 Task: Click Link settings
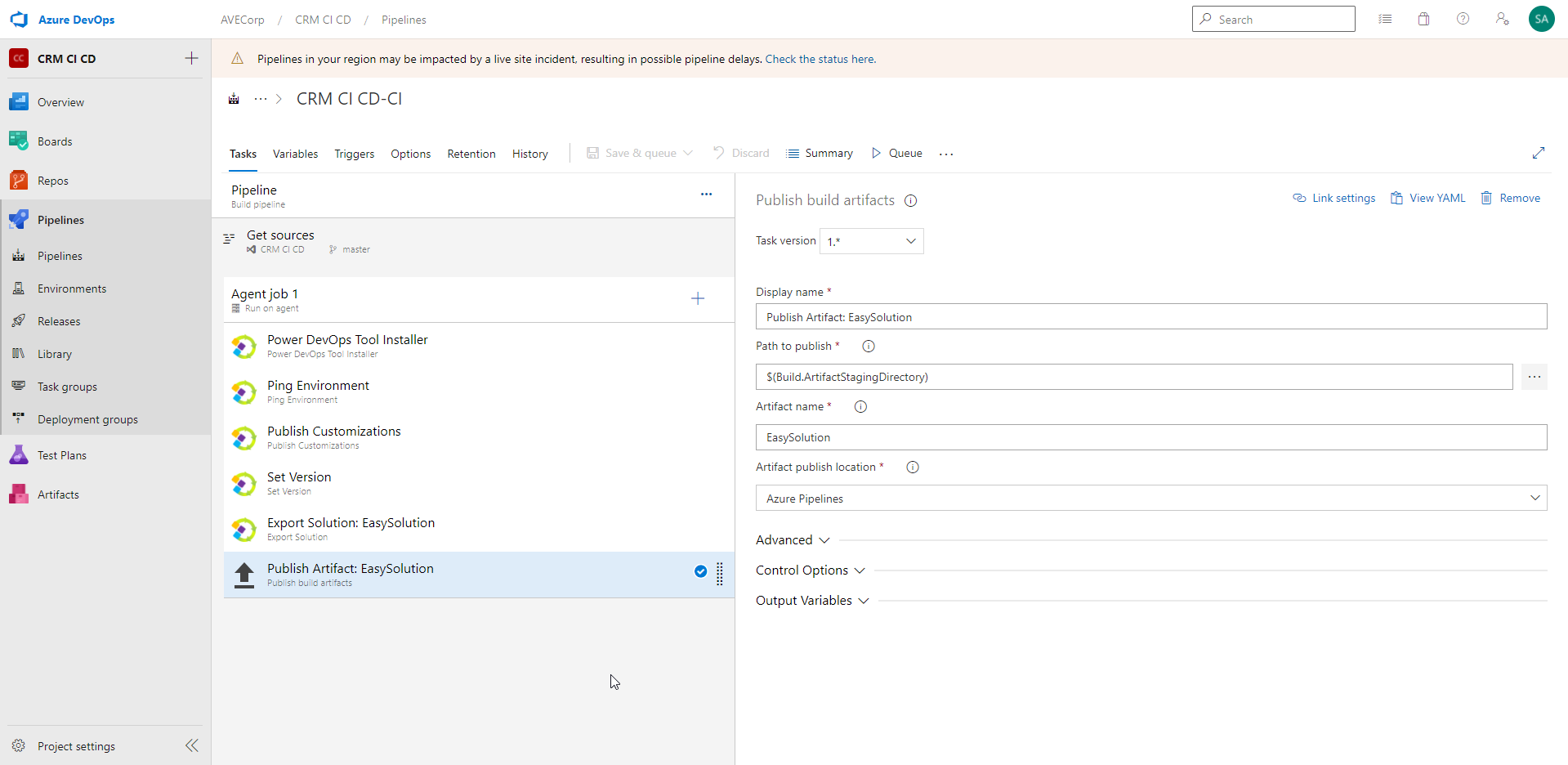(x=1333, y=198)
